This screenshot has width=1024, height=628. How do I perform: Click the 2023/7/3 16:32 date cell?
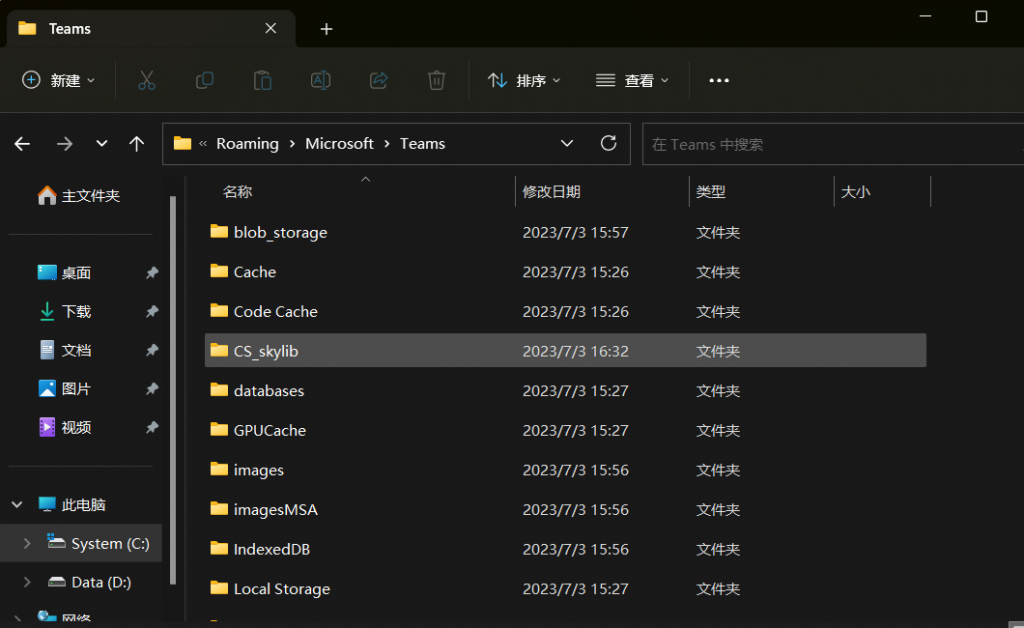pyautogui.click(x=575, y=351)
